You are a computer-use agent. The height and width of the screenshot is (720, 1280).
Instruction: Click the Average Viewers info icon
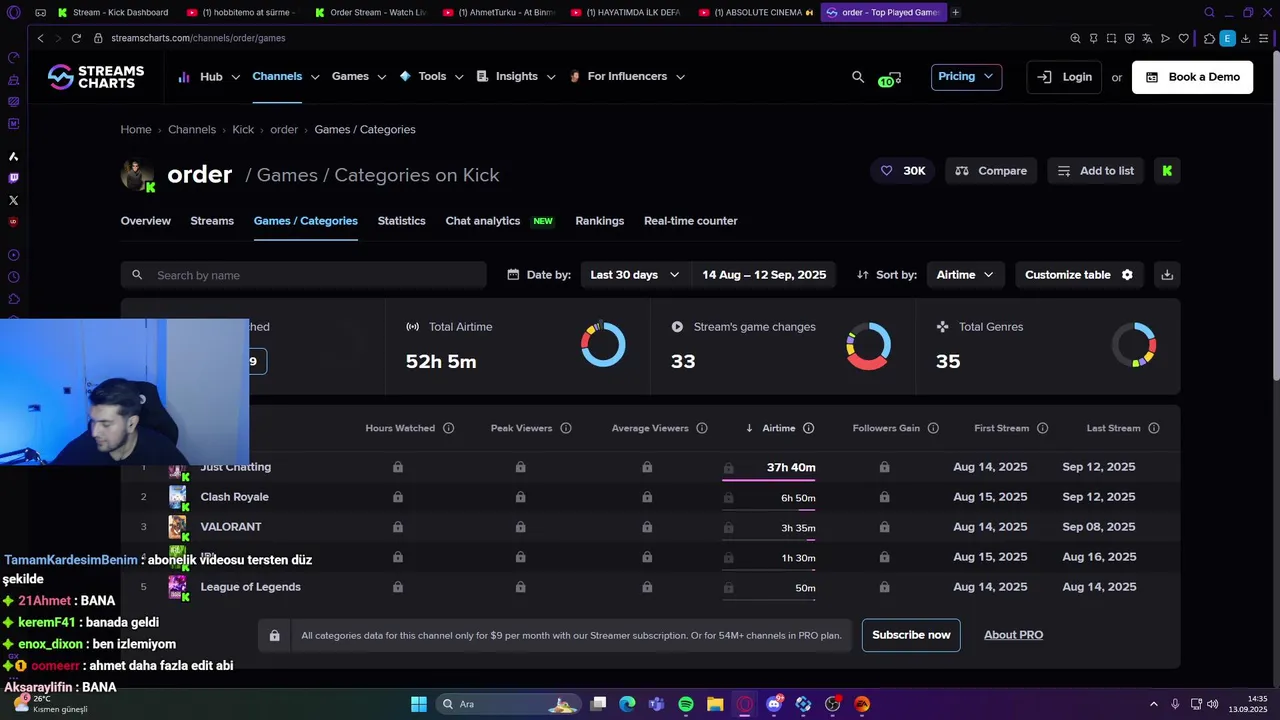click(x=702, y=428)
